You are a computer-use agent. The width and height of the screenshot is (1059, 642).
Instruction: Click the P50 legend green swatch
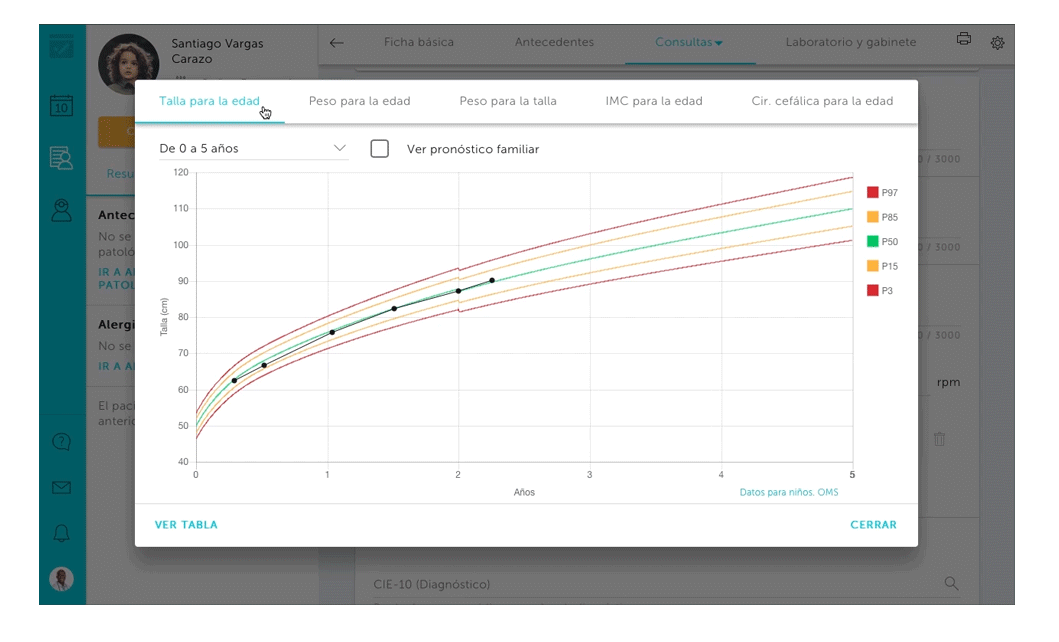[873, 241]
